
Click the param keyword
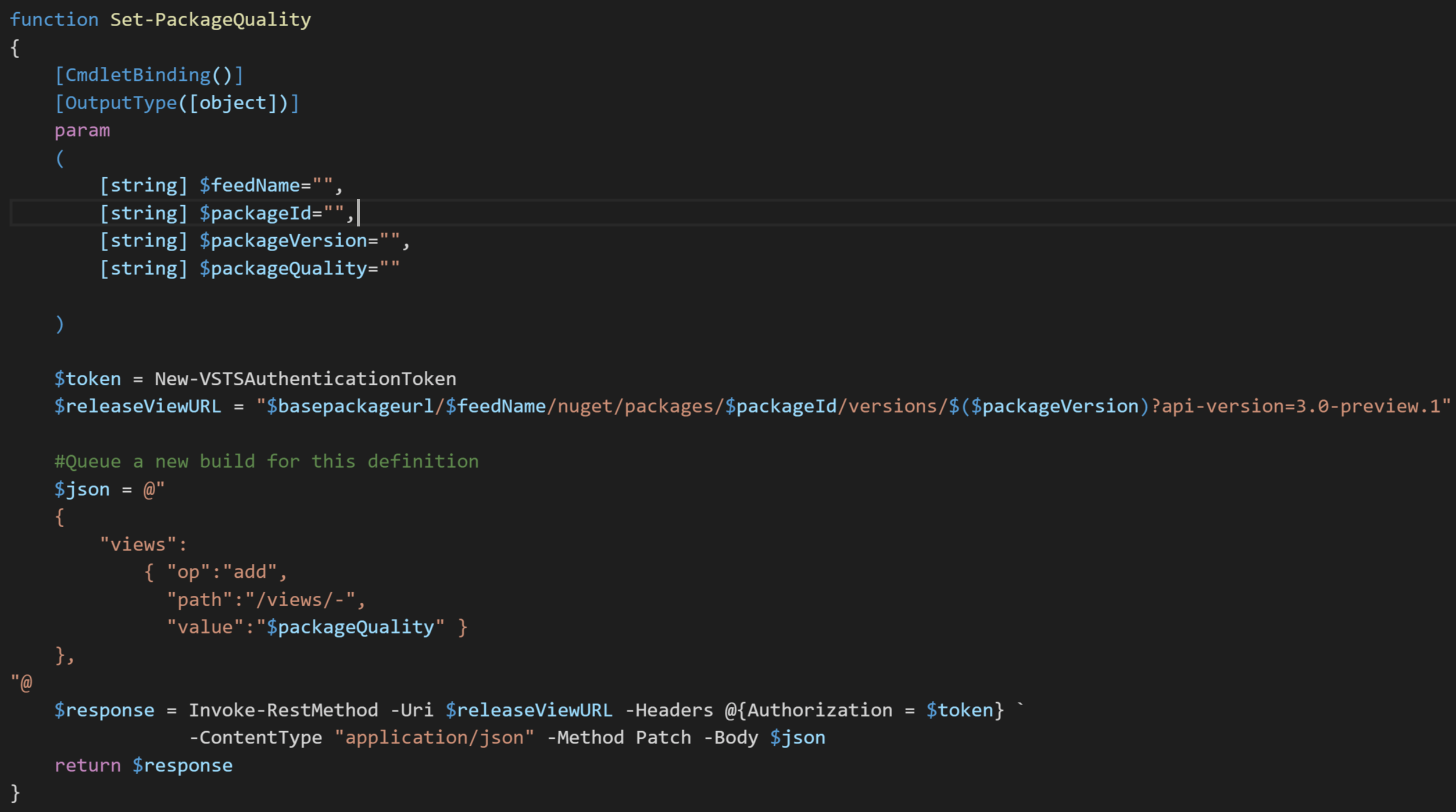pos(82,130)
